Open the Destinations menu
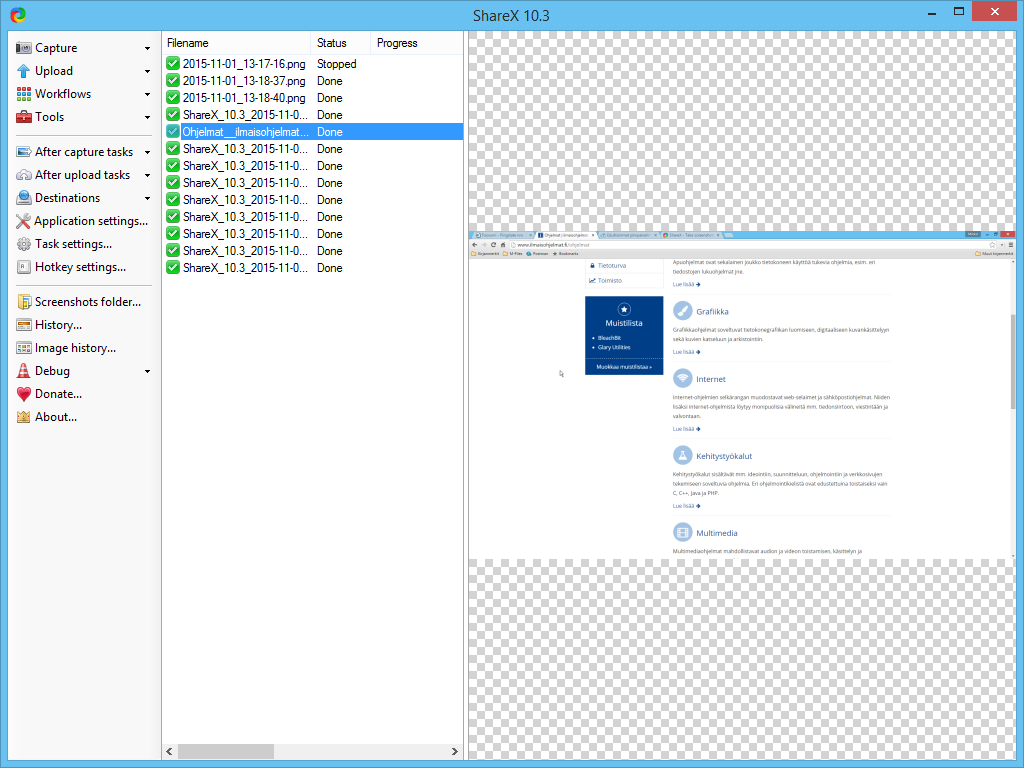 pos(84,198)
